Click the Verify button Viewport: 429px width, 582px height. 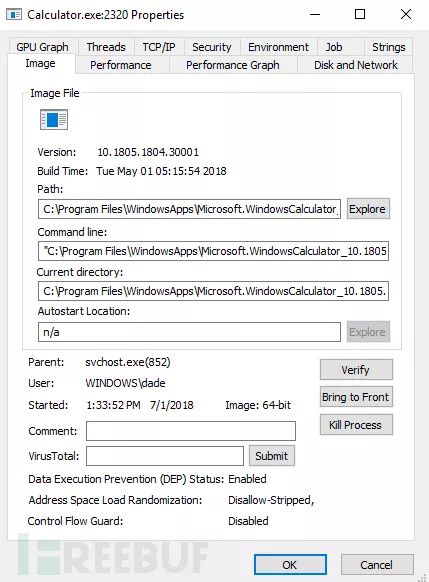point(356,370)
